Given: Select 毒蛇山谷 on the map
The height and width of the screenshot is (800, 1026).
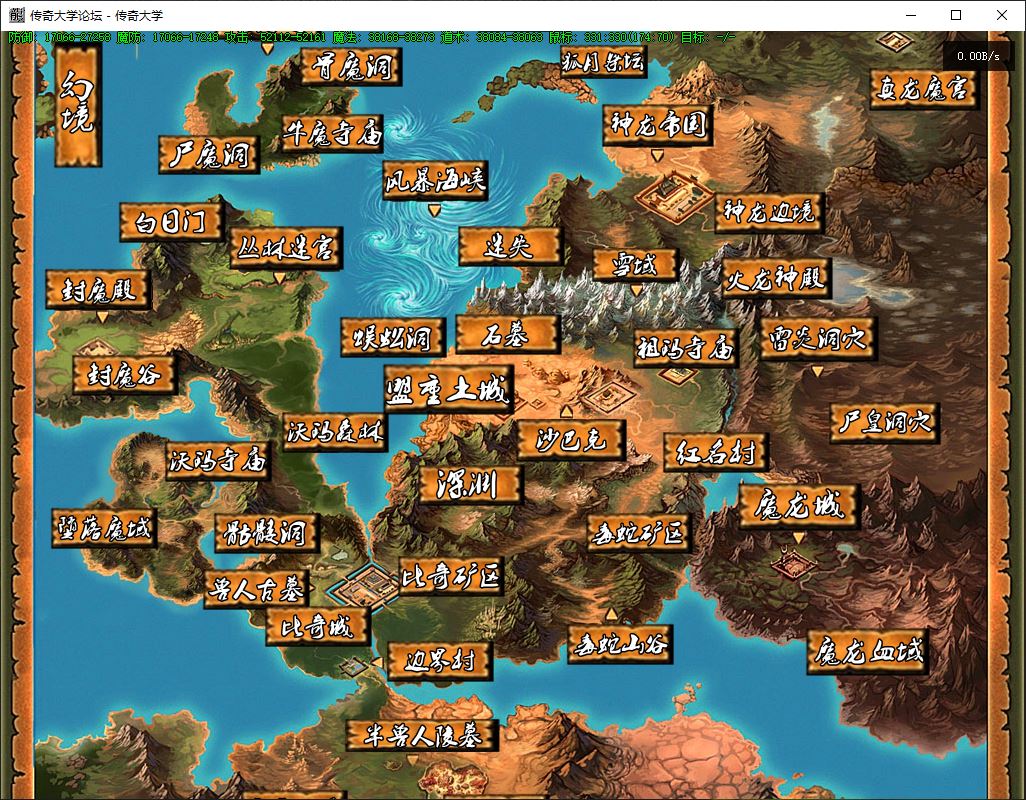Looking at the screenshot, I should [620, 645].
